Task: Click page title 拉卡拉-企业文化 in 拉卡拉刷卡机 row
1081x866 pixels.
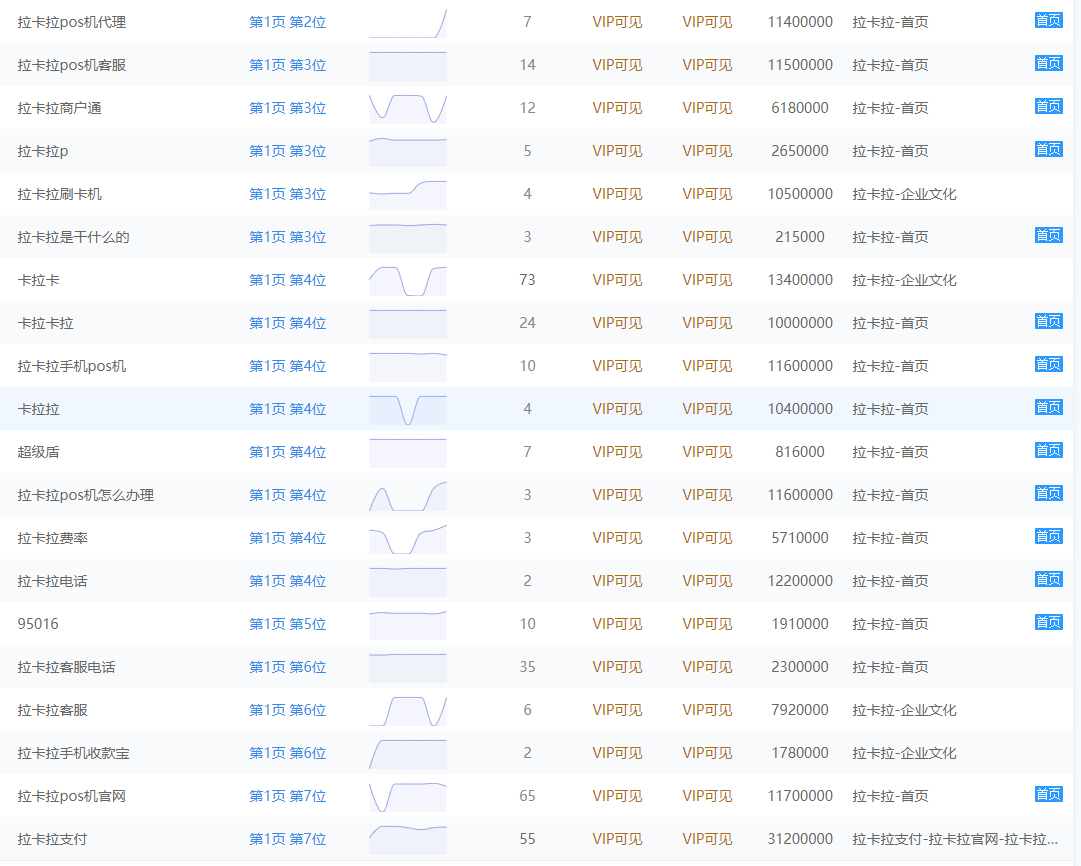Action: click(905, 194)
